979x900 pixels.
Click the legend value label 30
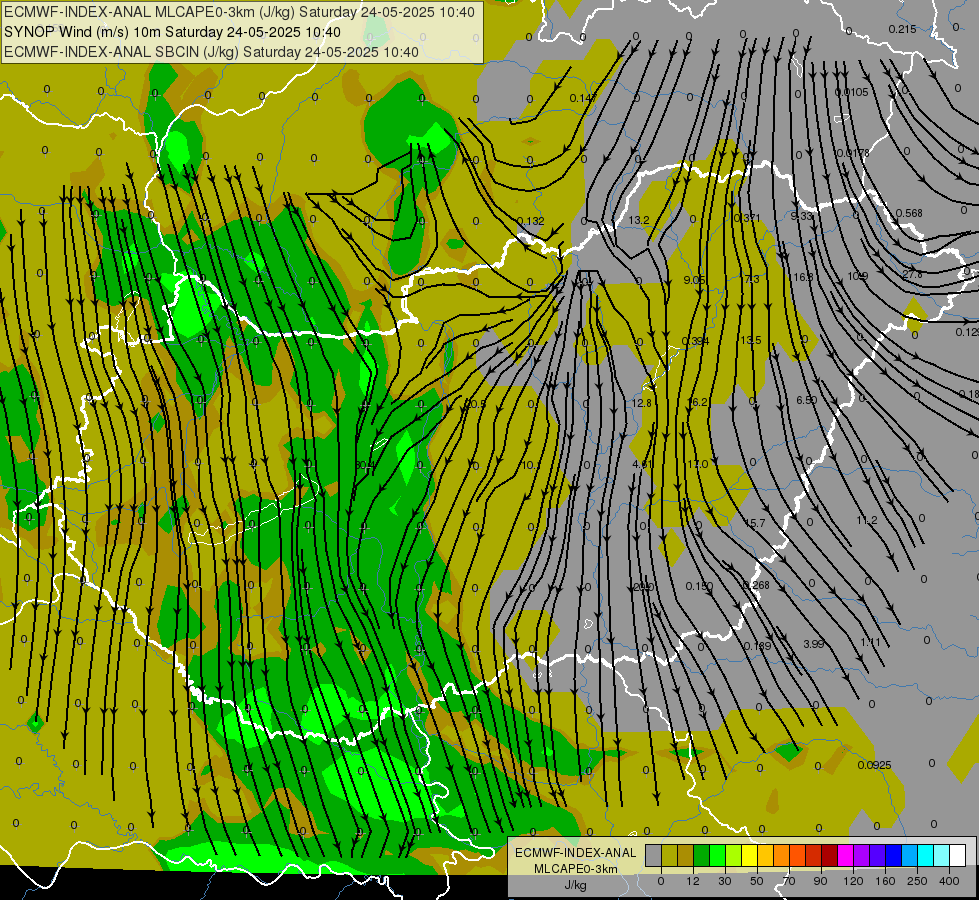click(725, 881)
